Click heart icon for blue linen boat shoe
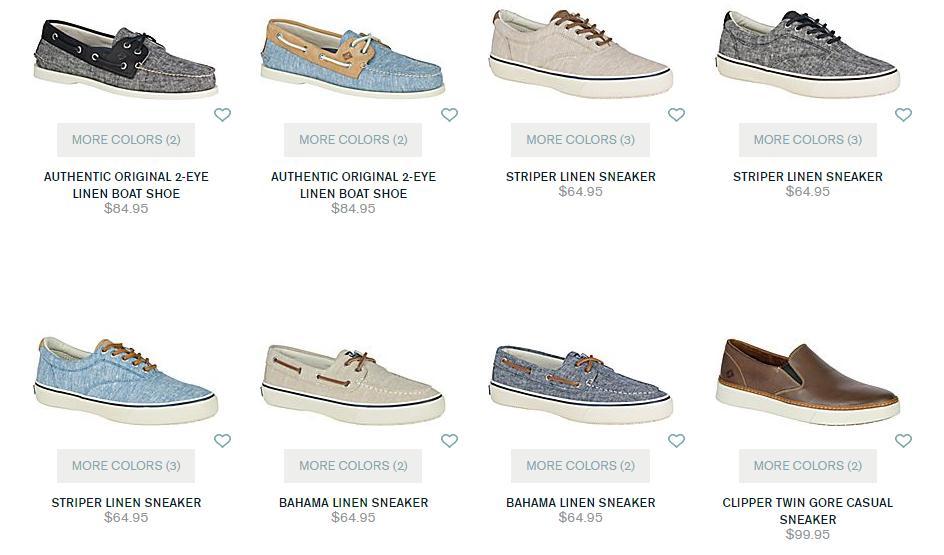Viewport: 944px width, 555px height. 449,114
